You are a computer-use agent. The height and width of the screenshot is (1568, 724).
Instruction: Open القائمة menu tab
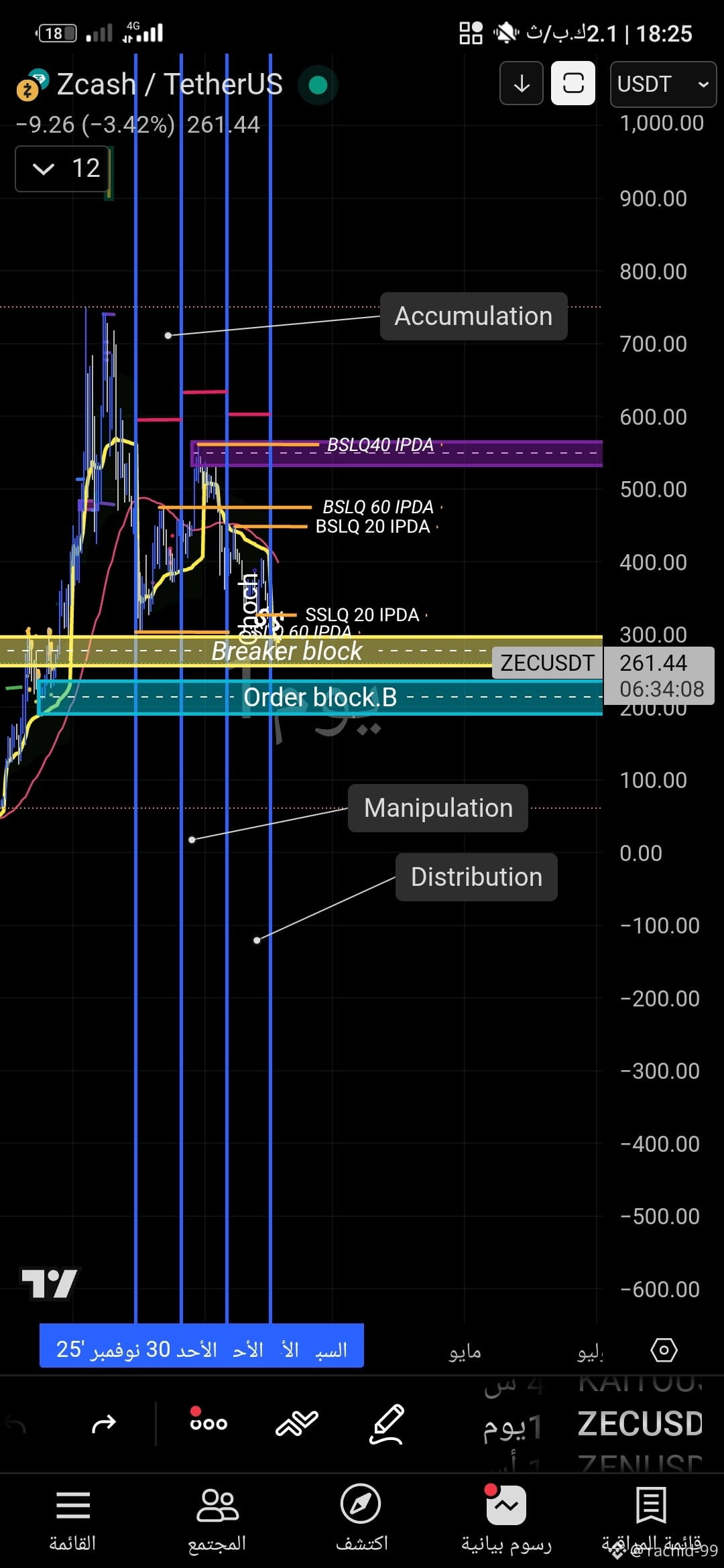pos(72,1520)
